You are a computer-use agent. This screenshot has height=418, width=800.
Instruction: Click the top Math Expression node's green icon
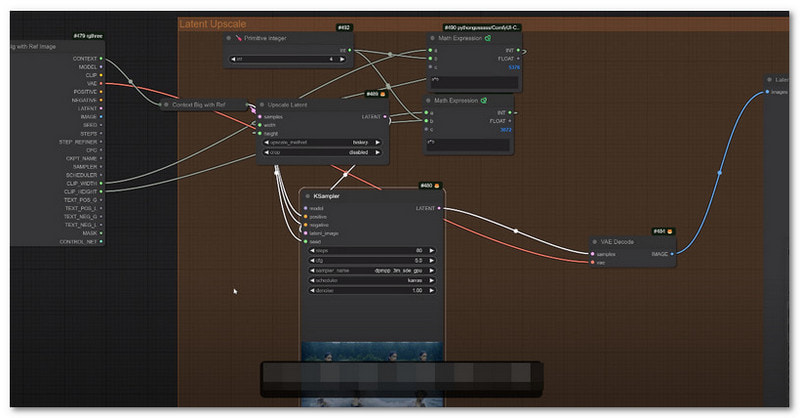point(487,37)
